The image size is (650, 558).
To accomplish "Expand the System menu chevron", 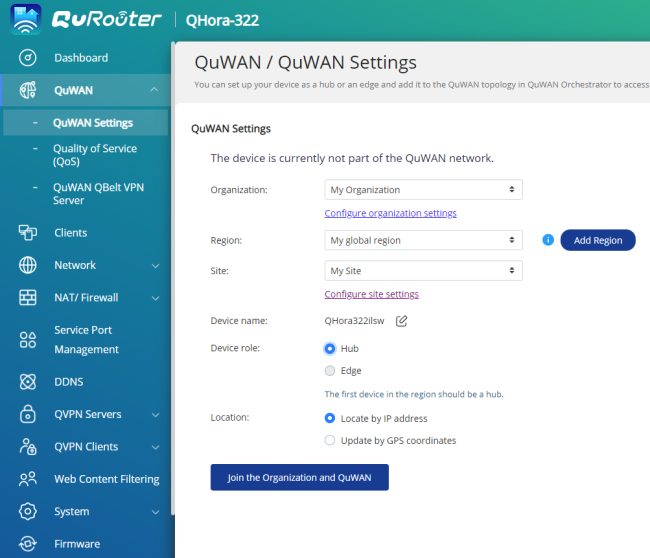I will (x=155, y=512).
